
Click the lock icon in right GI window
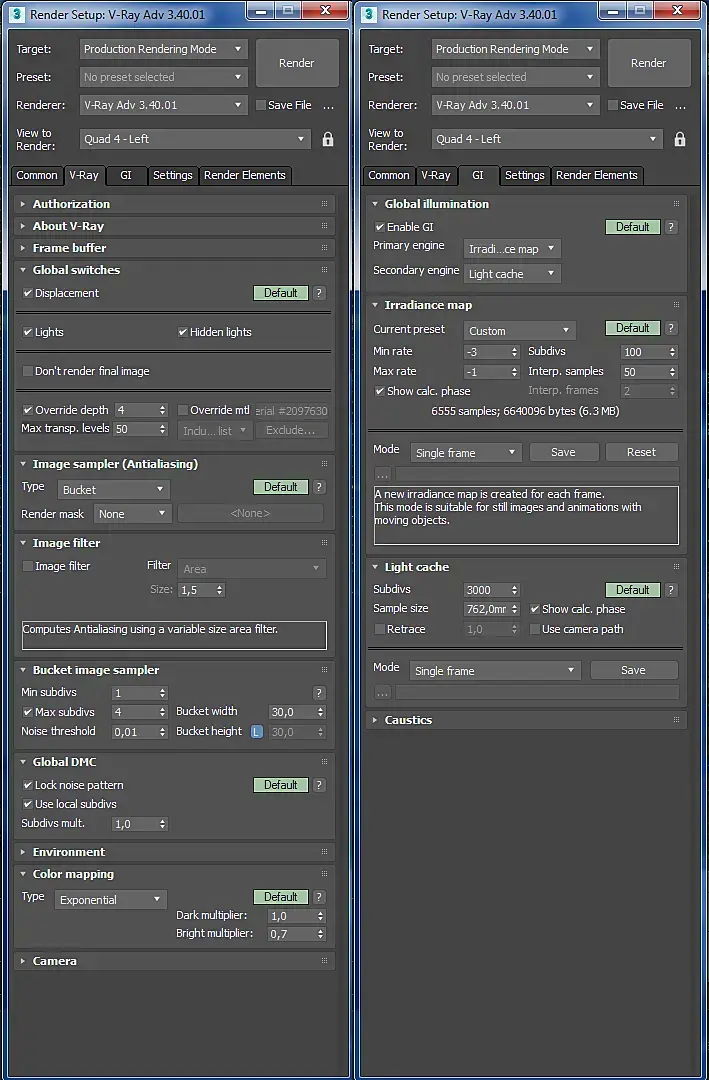click(x=680, y=139)
